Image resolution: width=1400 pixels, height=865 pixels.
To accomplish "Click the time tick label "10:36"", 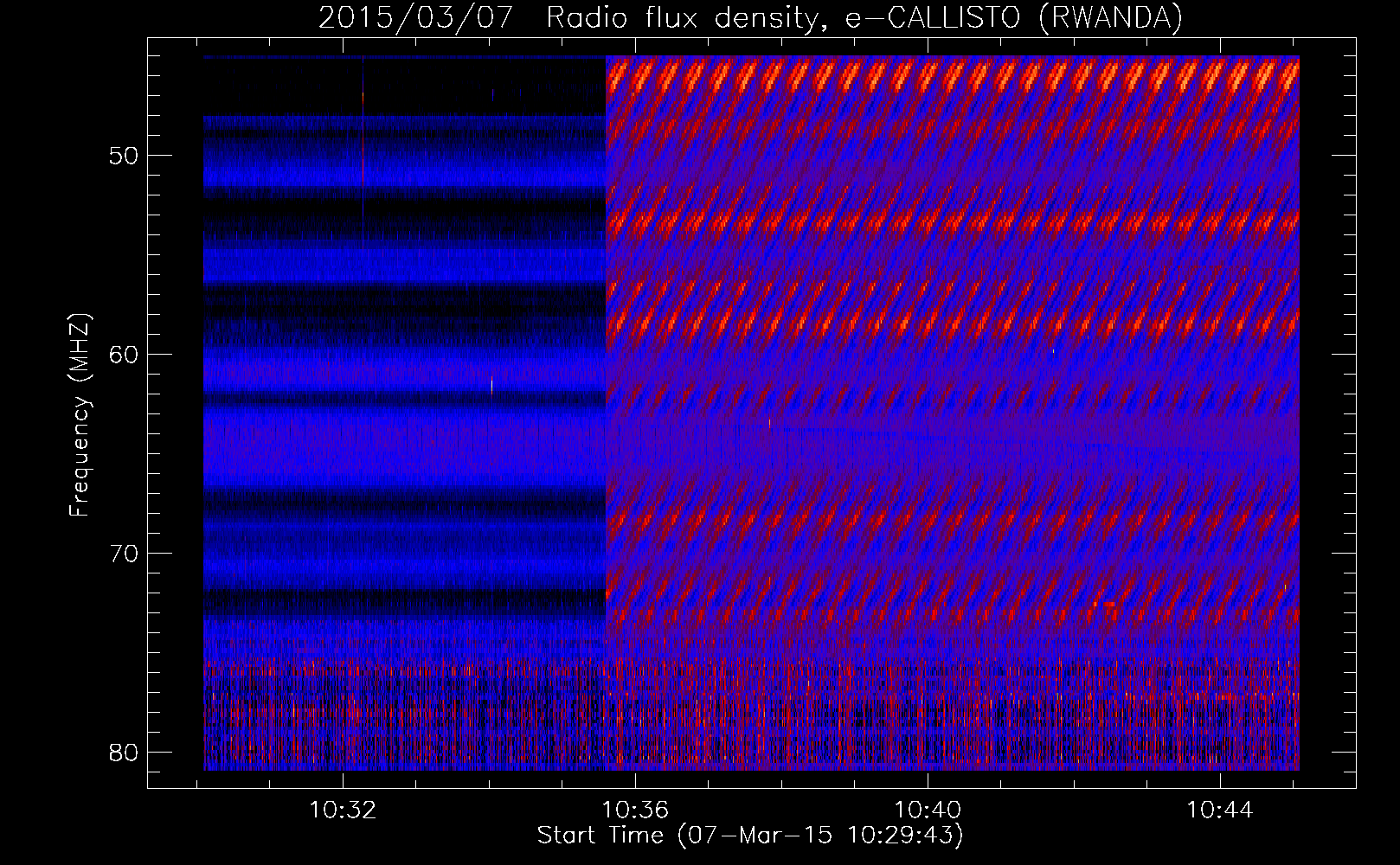I will pos(636,811).
